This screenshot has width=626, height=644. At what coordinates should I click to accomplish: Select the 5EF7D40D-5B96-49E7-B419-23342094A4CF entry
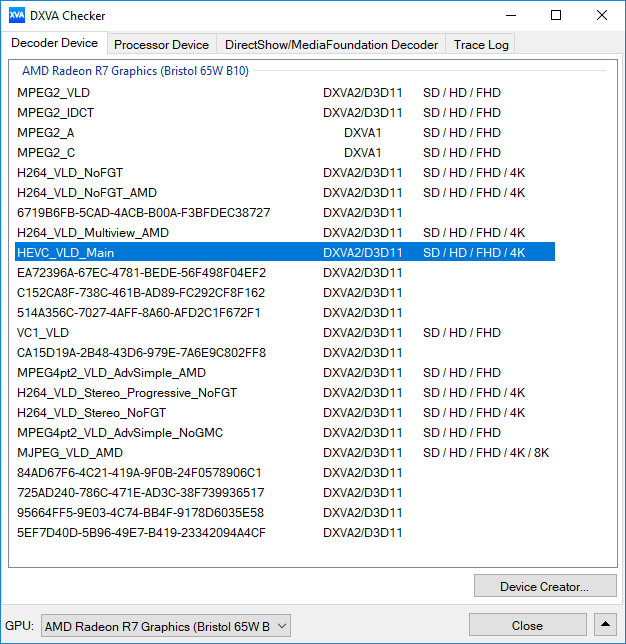point(285,533)
